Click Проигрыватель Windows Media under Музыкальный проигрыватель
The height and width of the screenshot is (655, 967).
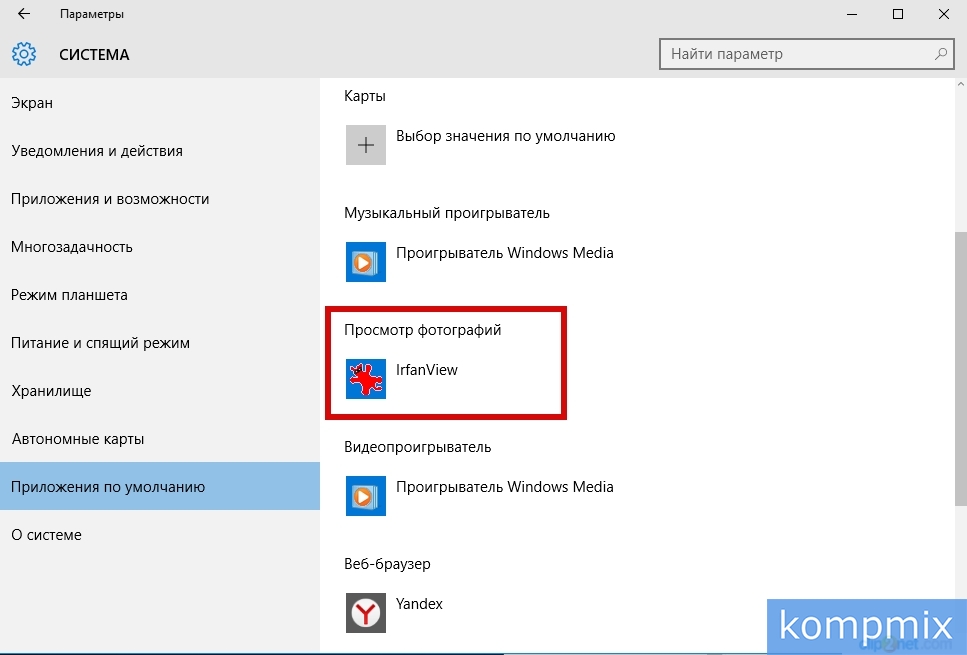(x=504, y=253)
